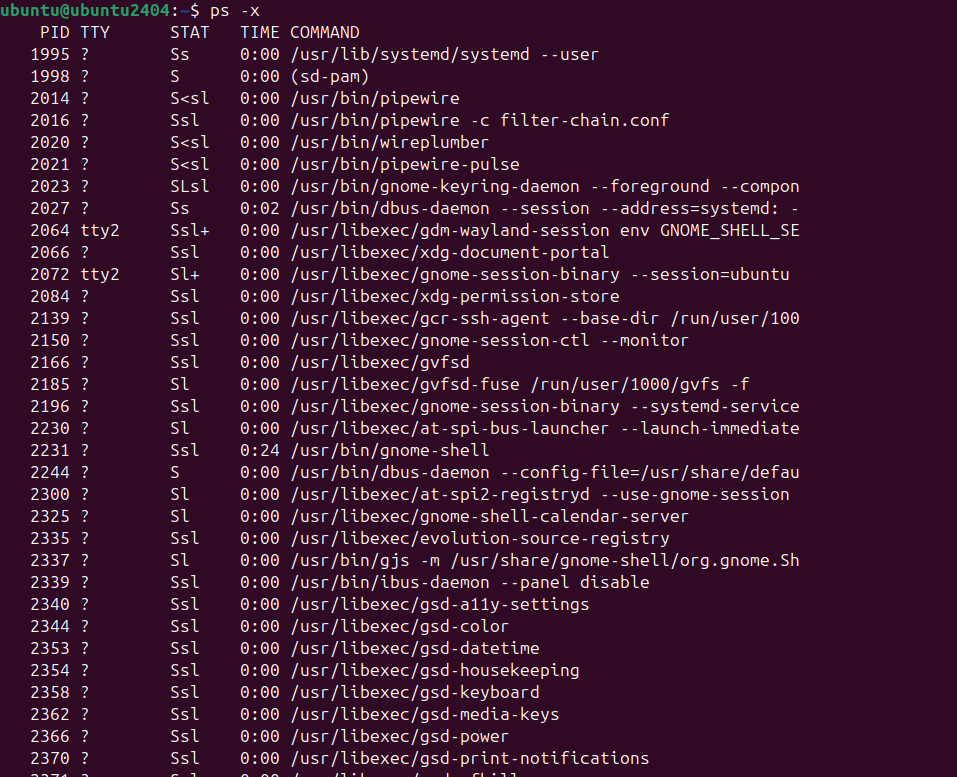Click the gsd-media-keys command path
Viewport: 957px width, 777px height.
pos(425,714)
